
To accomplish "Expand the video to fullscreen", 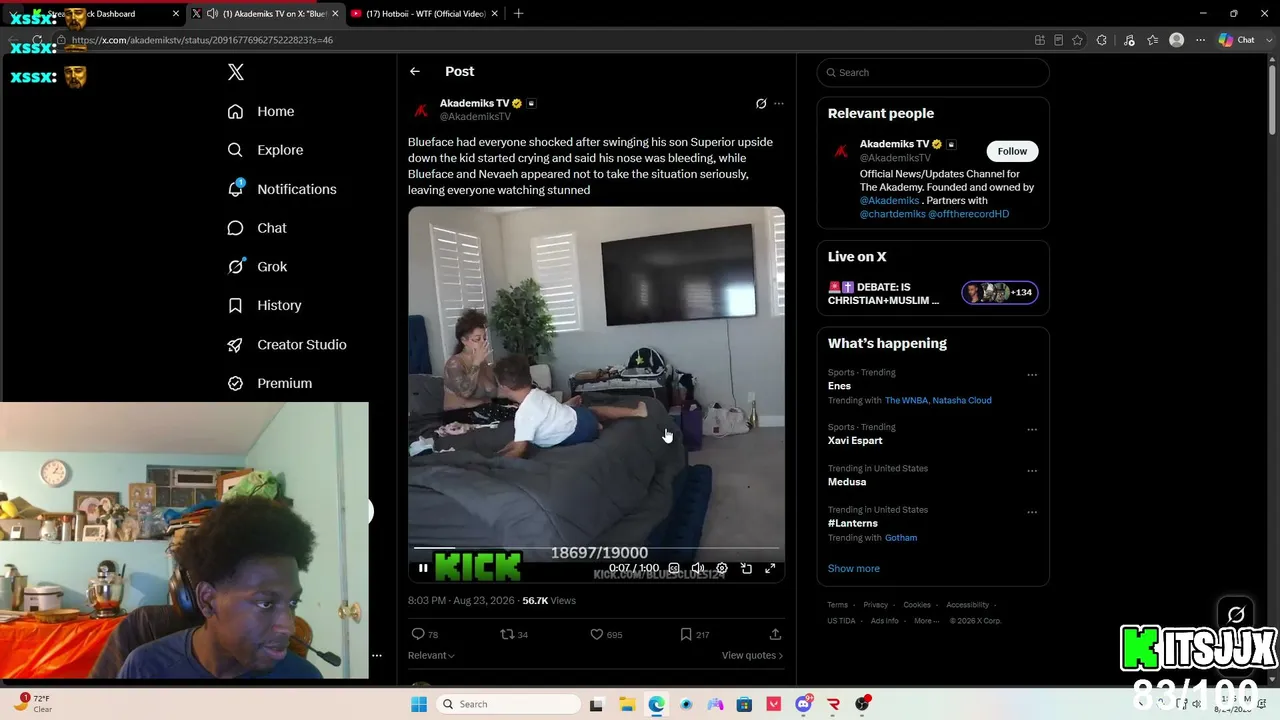I will pyautogui.click(x=770, y=568).
